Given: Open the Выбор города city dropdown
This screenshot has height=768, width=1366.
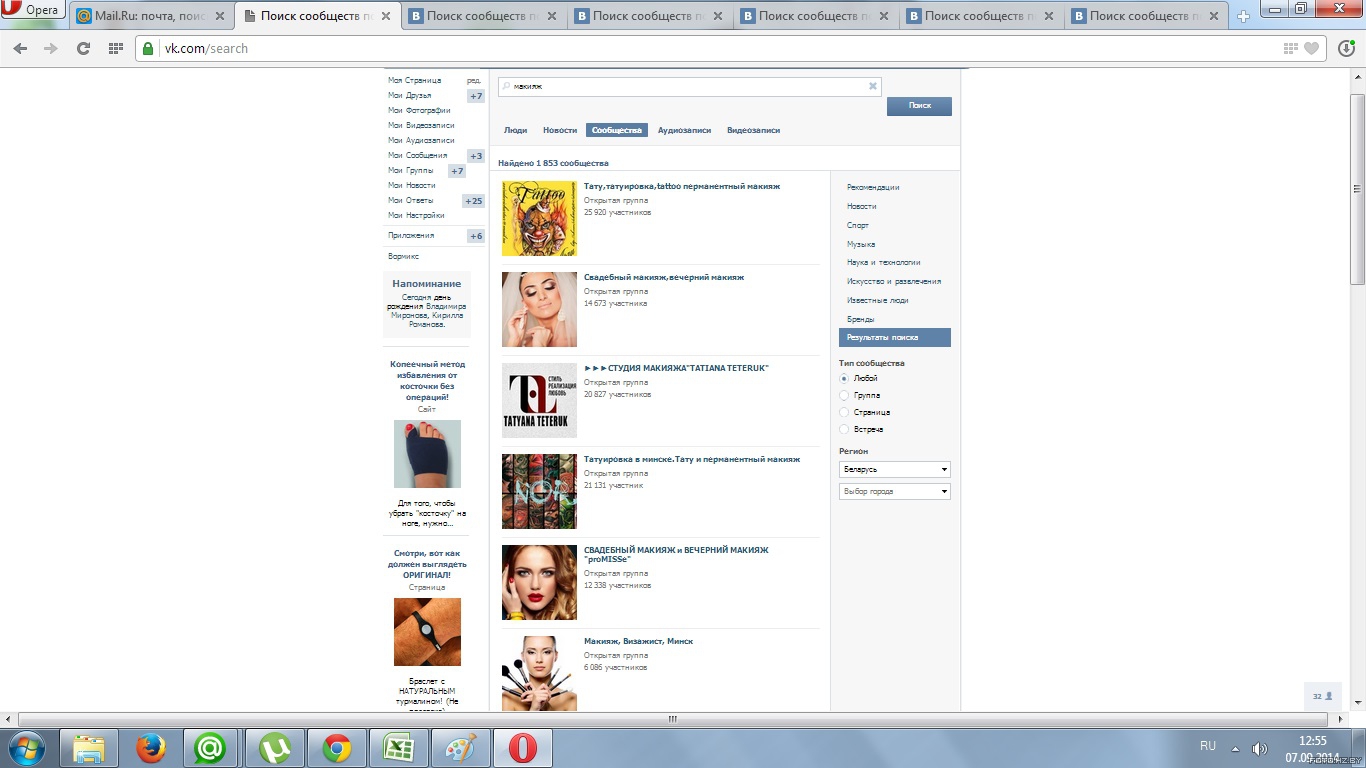Looking at the screenshot, I should (x=895, y=491).
